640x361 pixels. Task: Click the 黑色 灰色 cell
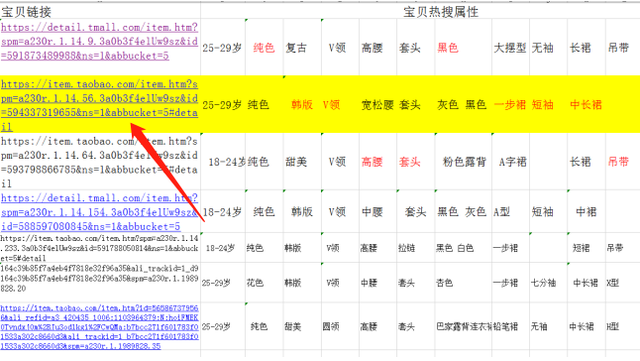point(462,212)
